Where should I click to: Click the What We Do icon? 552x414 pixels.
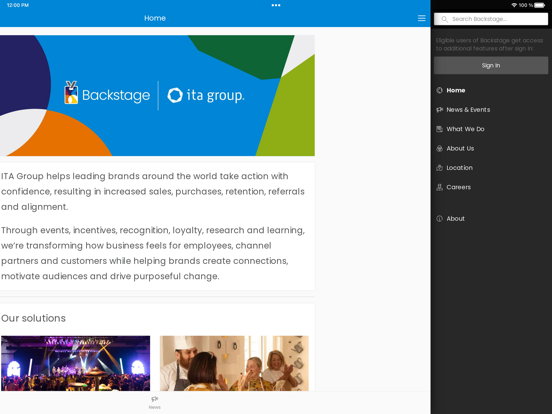click(439, 129)
